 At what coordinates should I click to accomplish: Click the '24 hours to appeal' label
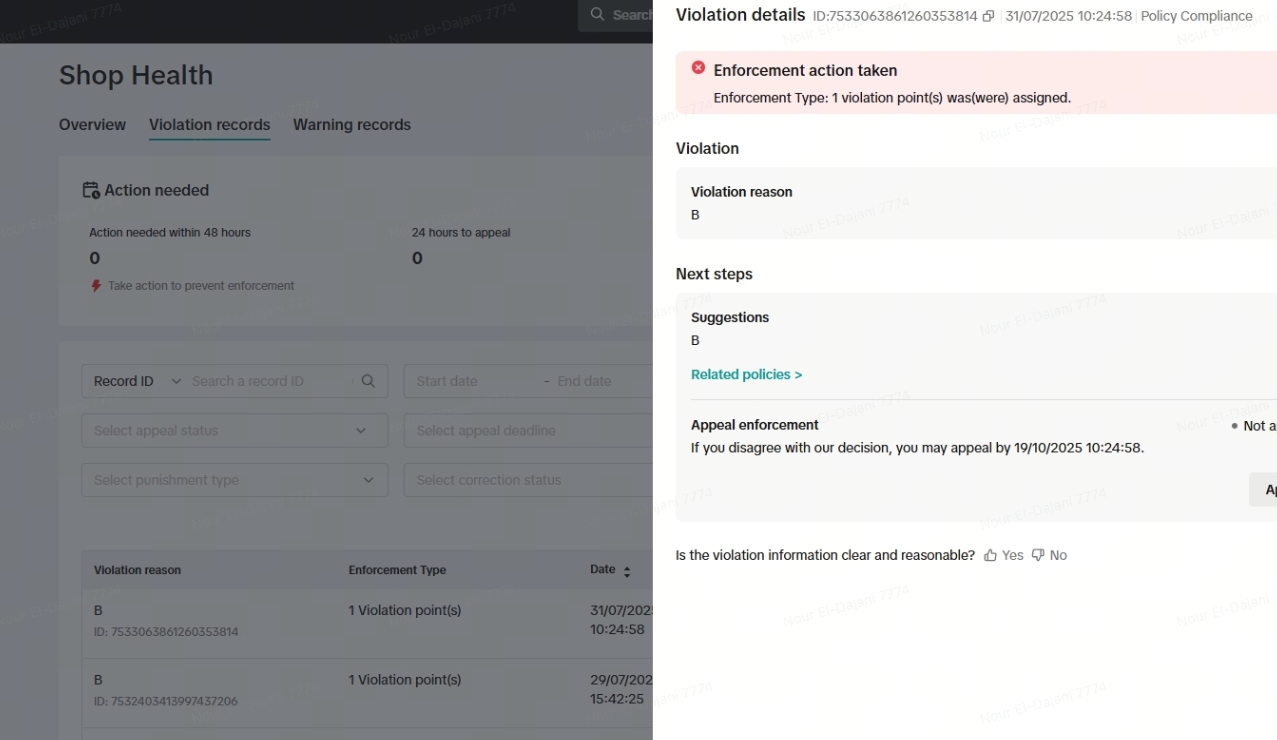coord(461,233)
